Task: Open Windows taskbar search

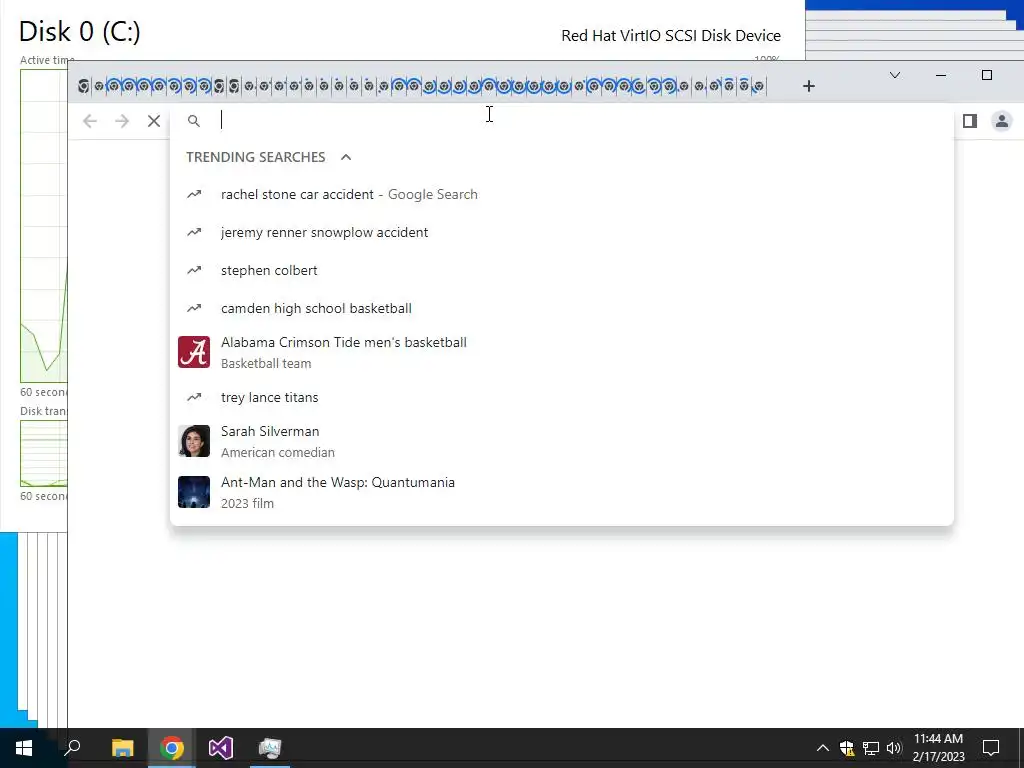Action: click(72, 748)
